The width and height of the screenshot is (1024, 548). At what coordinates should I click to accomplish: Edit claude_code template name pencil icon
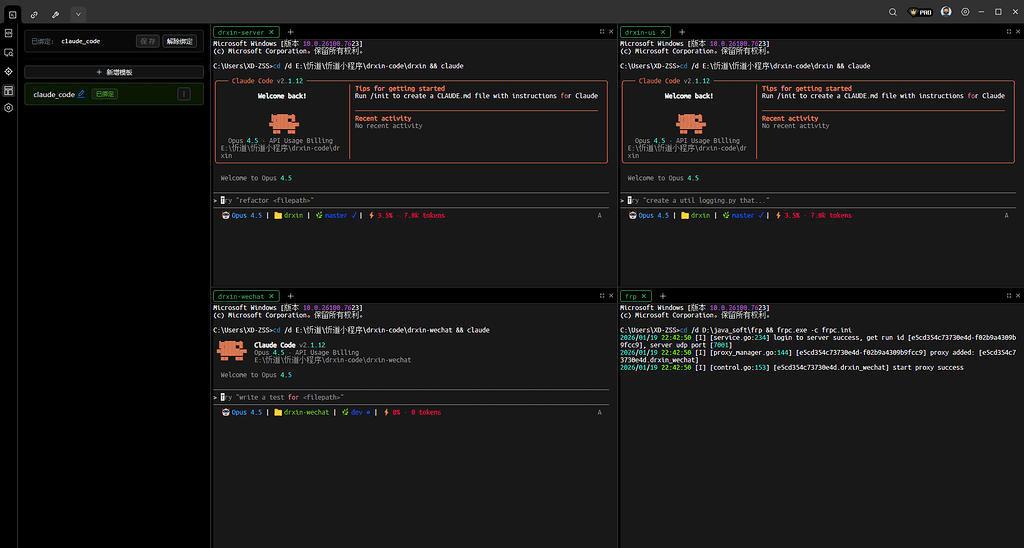point(81,94)
